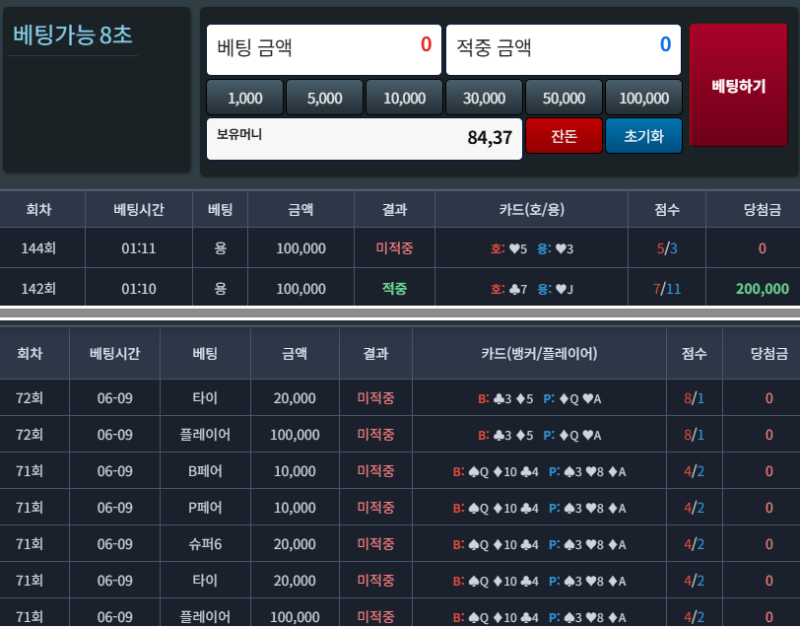
Task: Click the 200,000 winnings value
Action: pyautogui.click(x=762, y=289)
